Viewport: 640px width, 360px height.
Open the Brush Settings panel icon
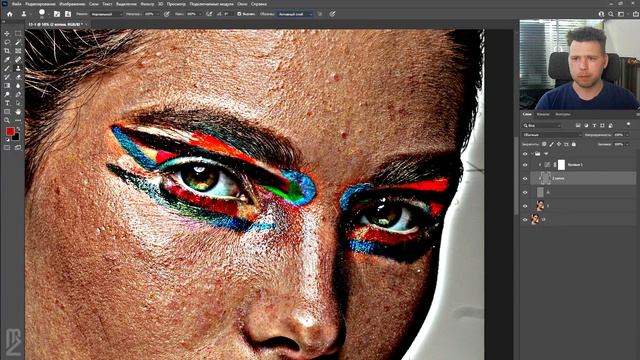click(57, 14)
